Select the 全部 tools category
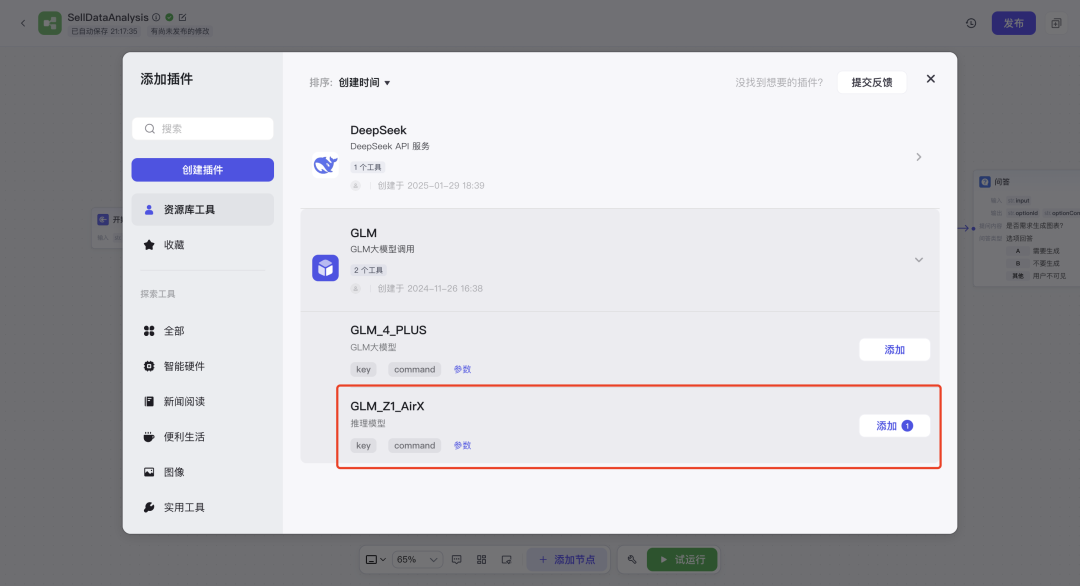Image resolution: width=1080 pixels, height=586 pixels. [202, 331]
